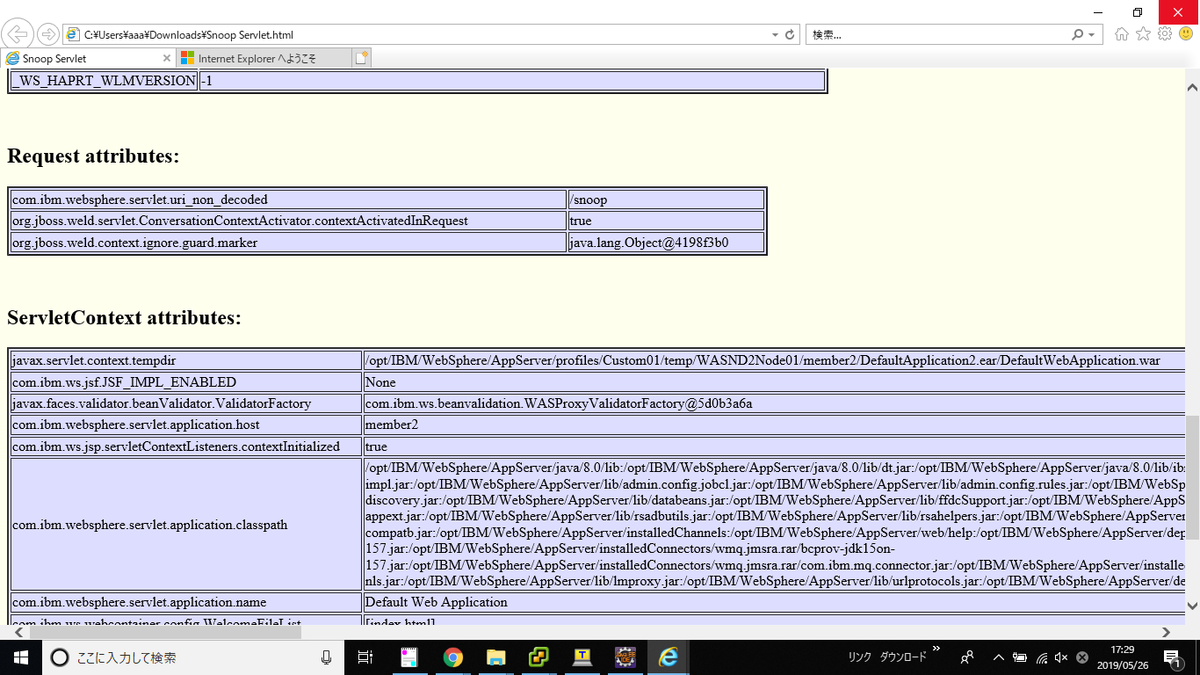Screen dimensions: 1200x675
Task: Click the ConversationContextActivator.contextActivatedInRequest cell
Action: (x=288, y=220)
